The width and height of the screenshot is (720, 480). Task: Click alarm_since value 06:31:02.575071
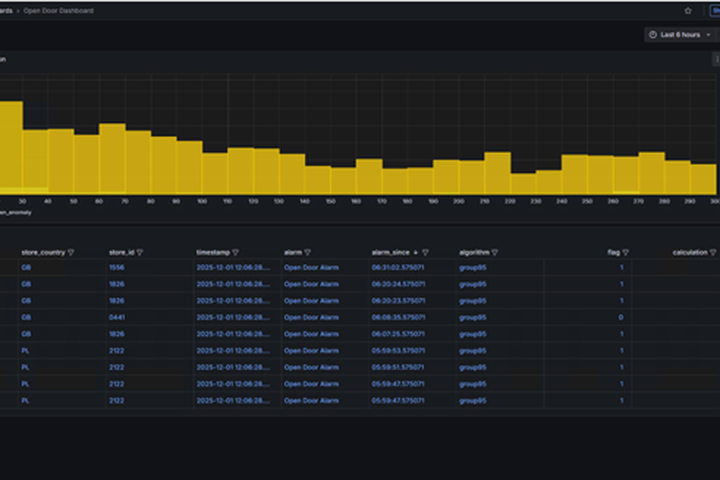[x=398, y=267]
